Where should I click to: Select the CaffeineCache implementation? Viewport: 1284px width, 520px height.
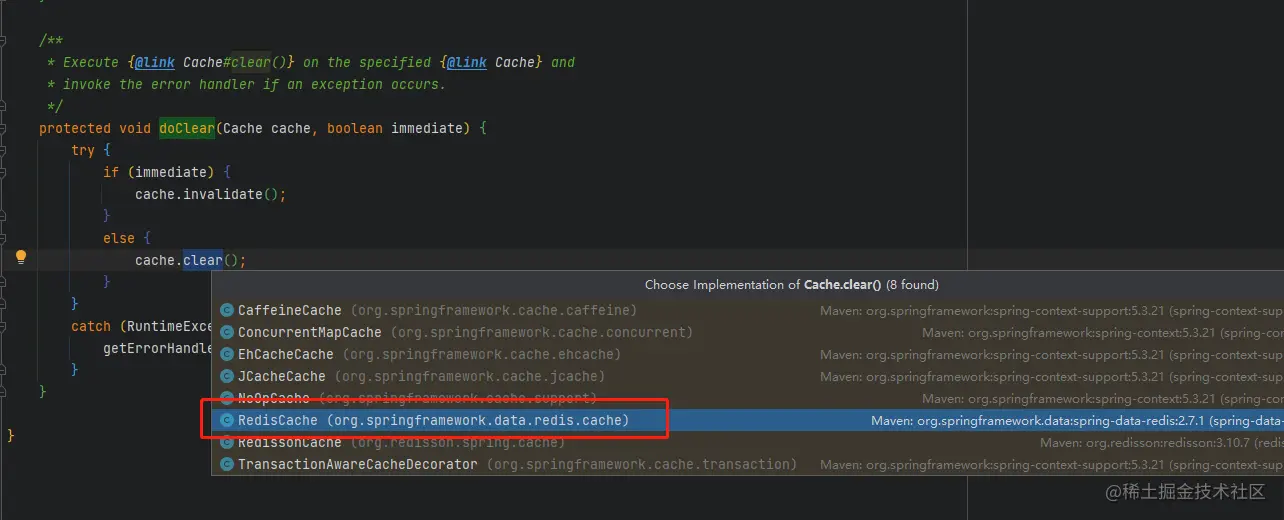pyautogui.click(x=748, y=311)
